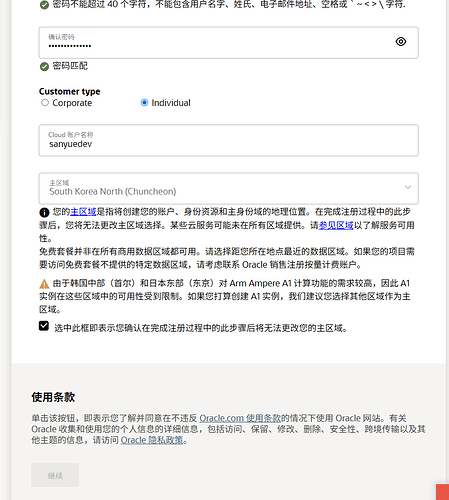This screenshot has width=449, height=500.
Task: Open the South Korea North (Chuncheon) region selector
Action: (x=228, y=188)
